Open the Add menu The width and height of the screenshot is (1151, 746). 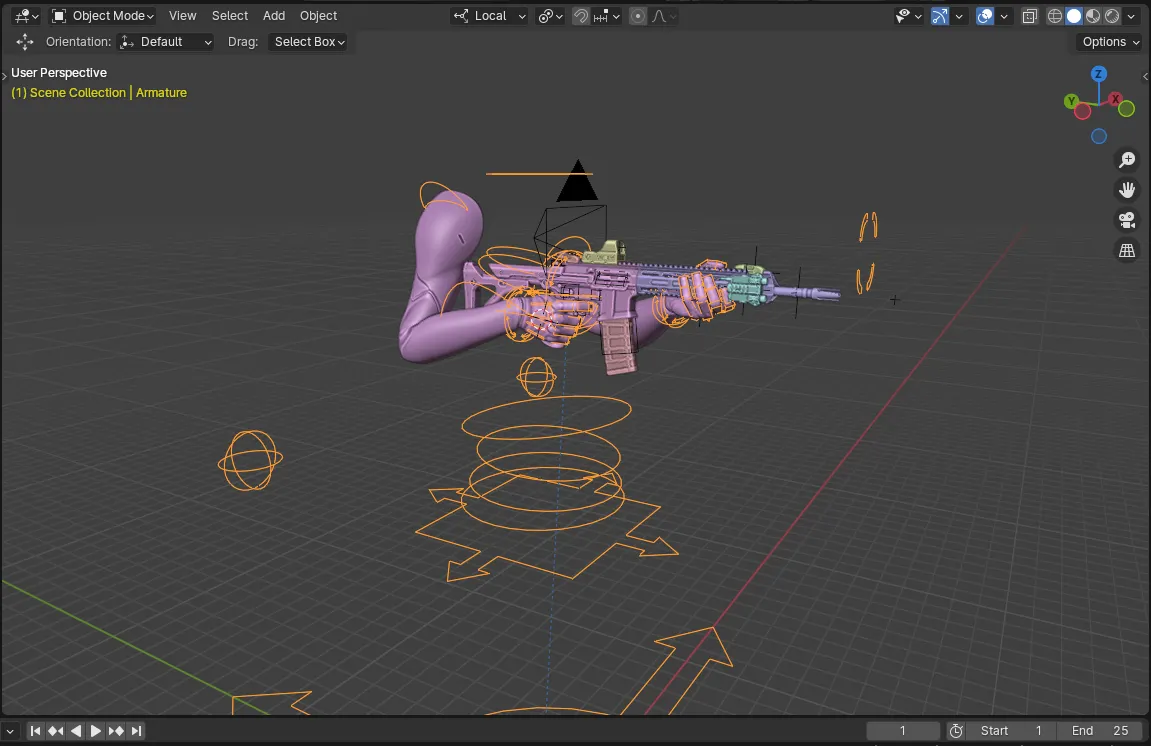tap(273, 15)
